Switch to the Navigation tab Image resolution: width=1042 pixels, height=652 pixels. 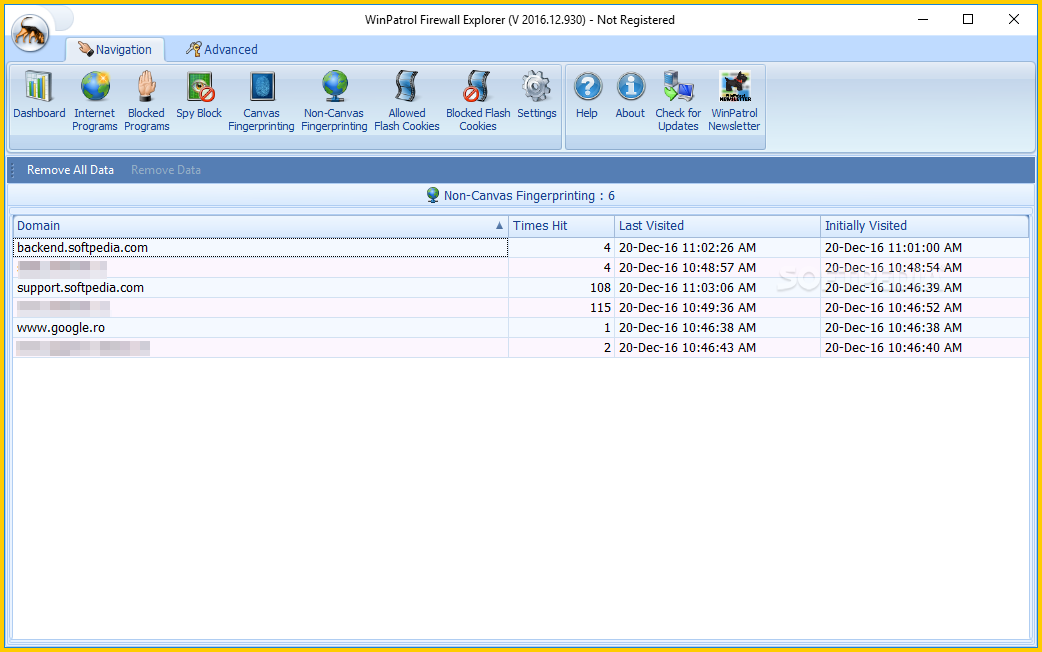(115, 49)
